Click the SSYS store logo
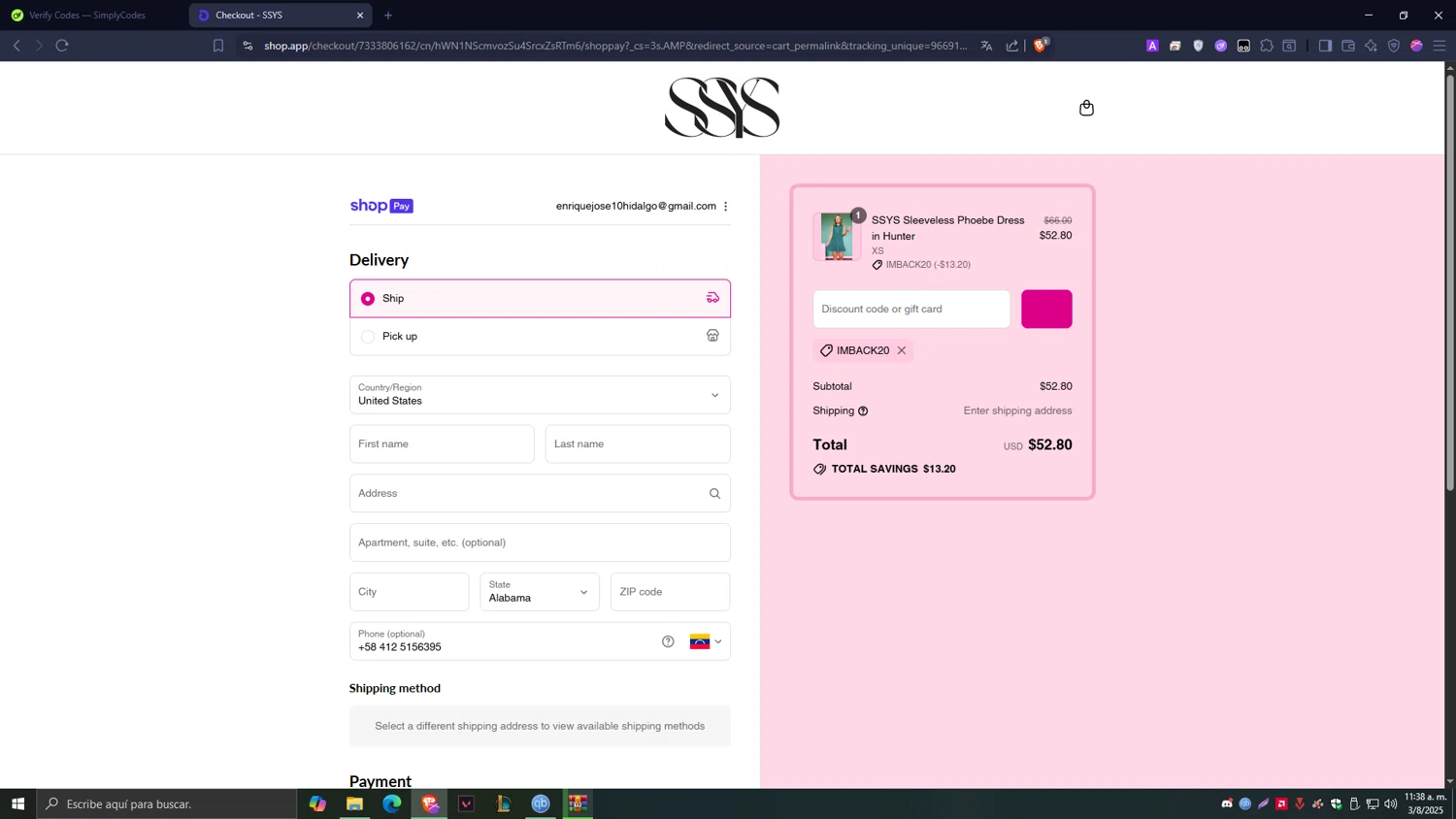Screen dimensions: 1456x819 (x=722, y=108)
